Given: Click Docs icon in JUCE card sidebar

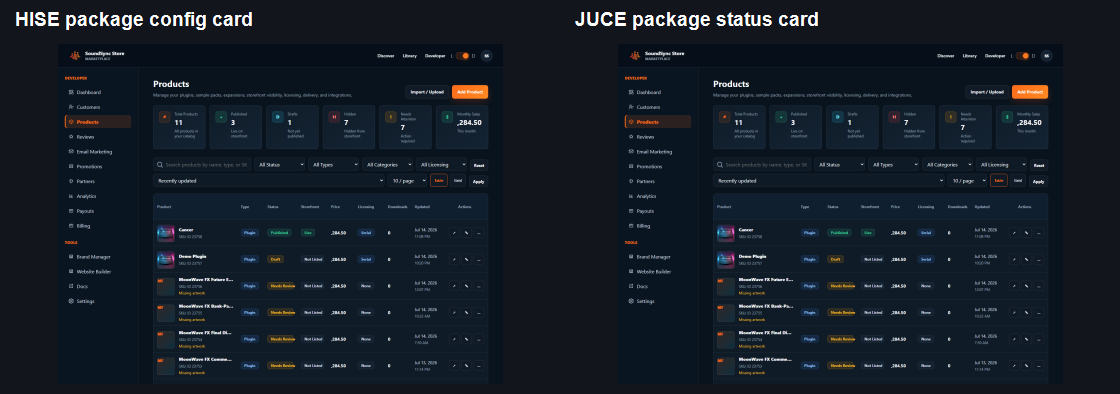Looking at the screenshot, I should click(x=631, y=286).
